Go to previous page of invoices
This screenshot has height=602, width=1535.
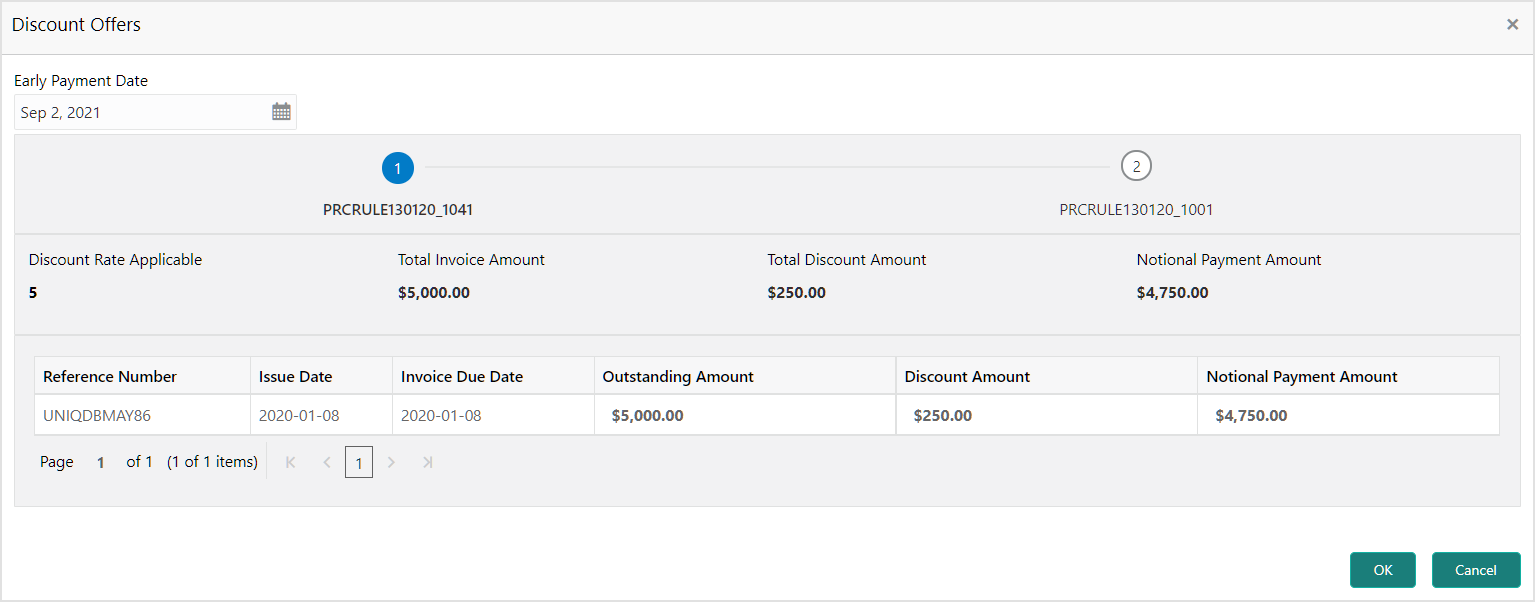click(326, 462)
